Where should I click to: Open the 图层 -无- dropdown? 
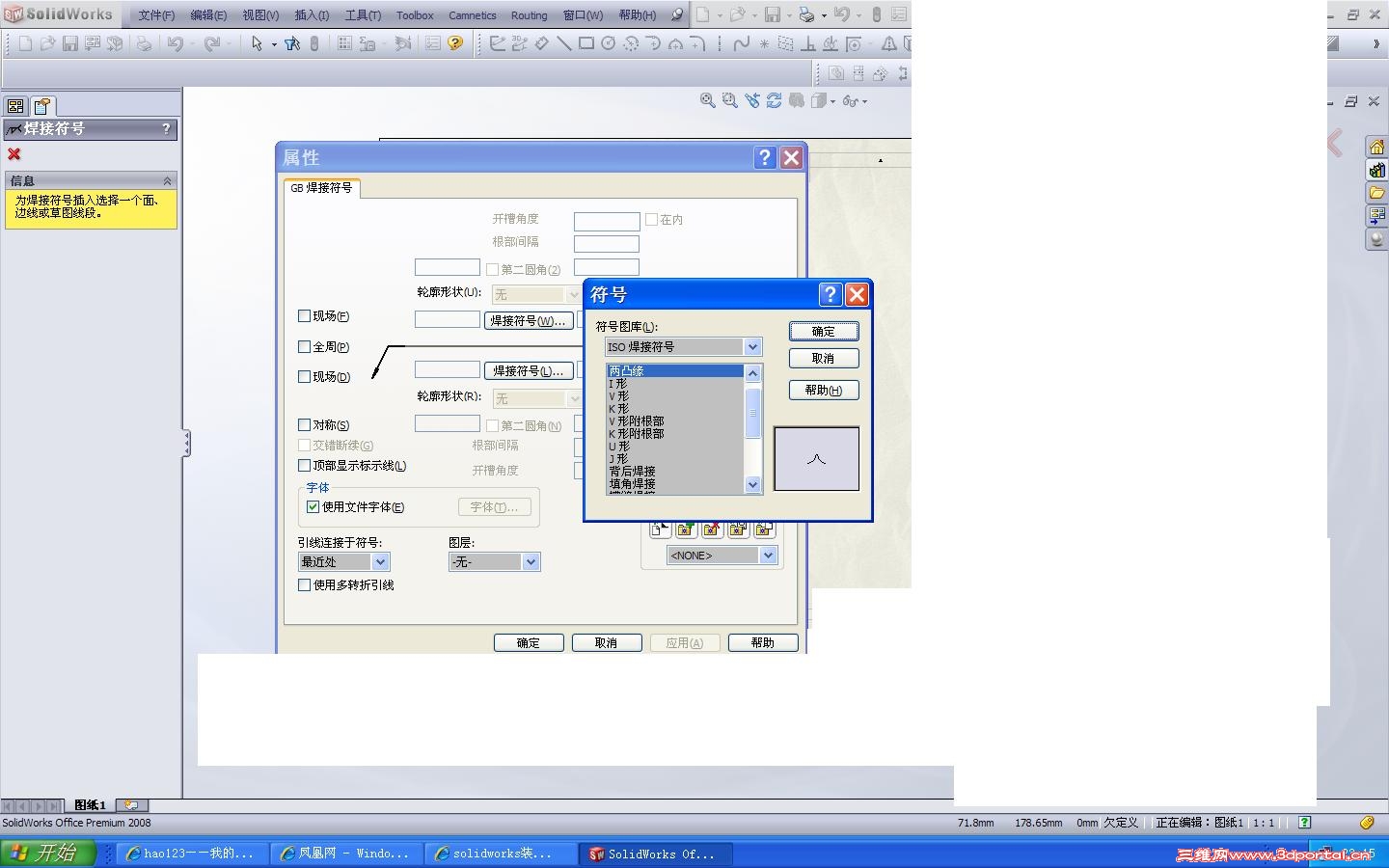point(531,562)
